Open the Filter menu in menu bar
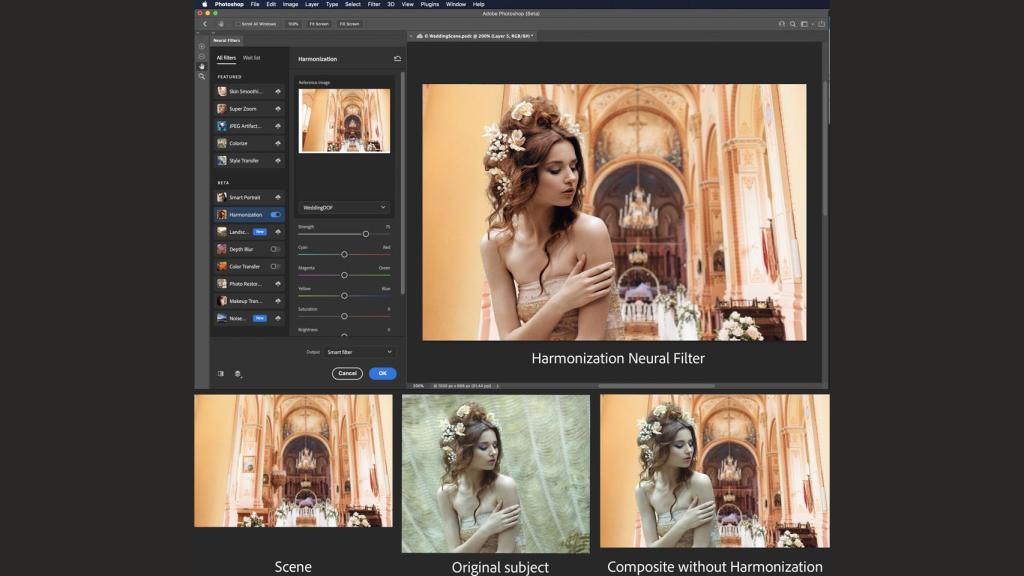Viewport: 1024px width, 576px height. pyautogui.click(x=373, y=4)
